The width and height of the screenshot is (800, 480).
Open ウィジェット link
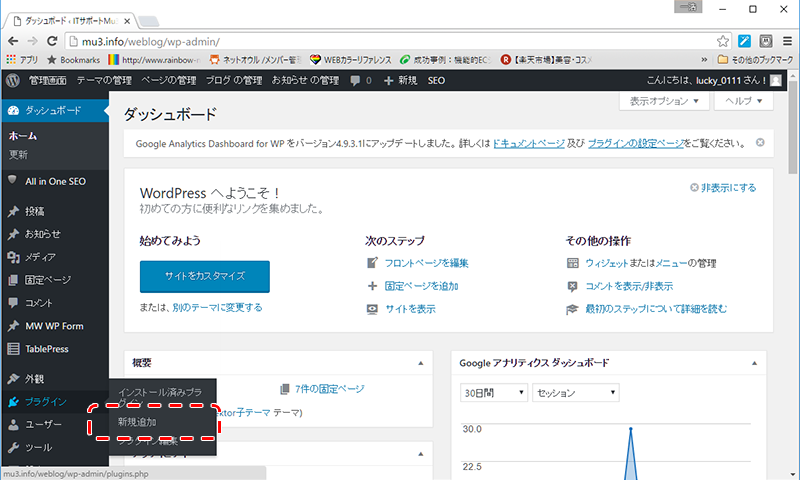(607, 263)
